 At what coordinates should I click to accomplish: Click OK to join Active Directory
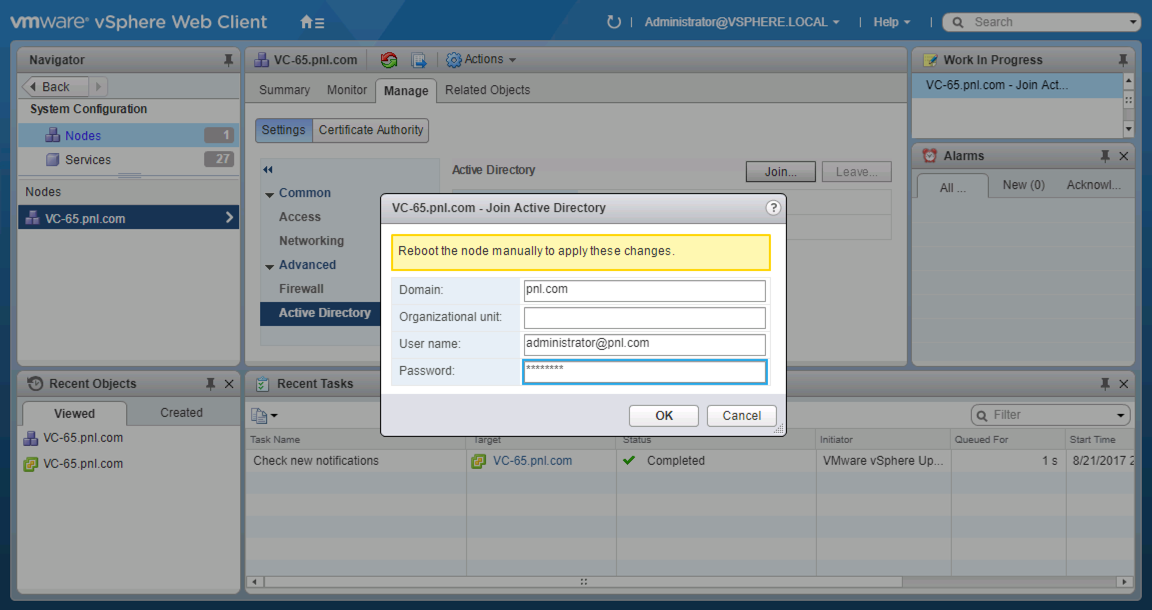pyautogui.click(x=663, y=416)
